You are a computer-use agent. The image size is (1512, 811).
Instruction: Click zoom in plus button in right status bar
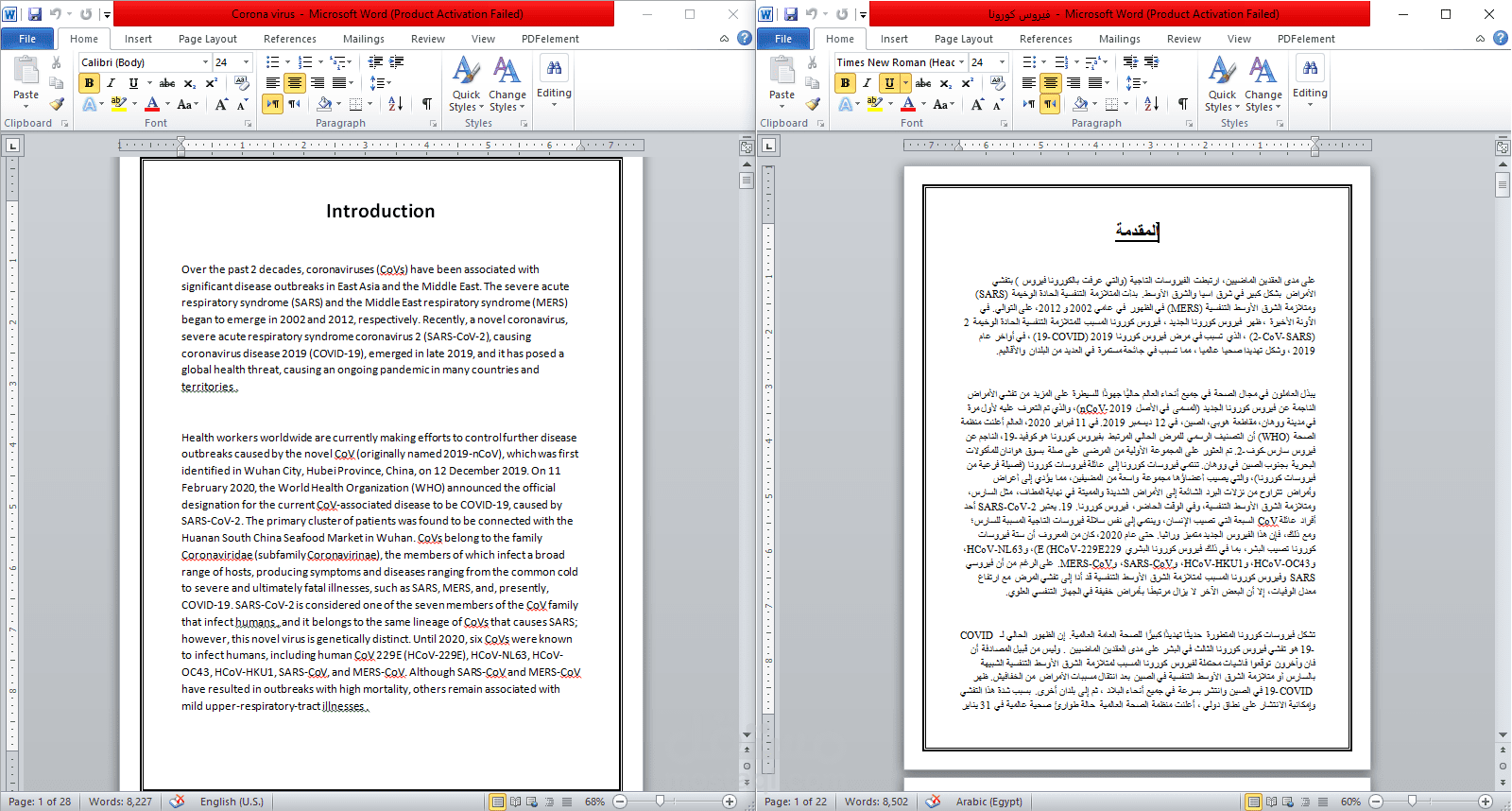1485,802
